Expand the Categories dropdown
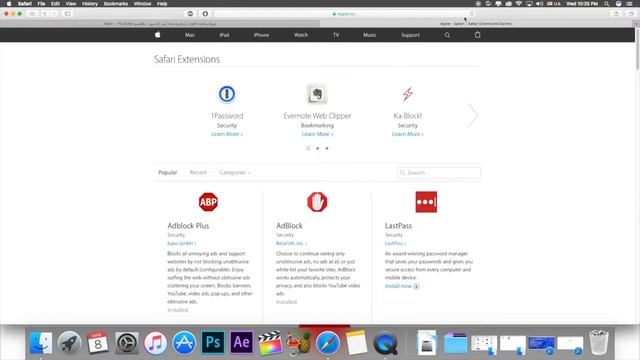The image size is (640, 360). click(235, 173)
